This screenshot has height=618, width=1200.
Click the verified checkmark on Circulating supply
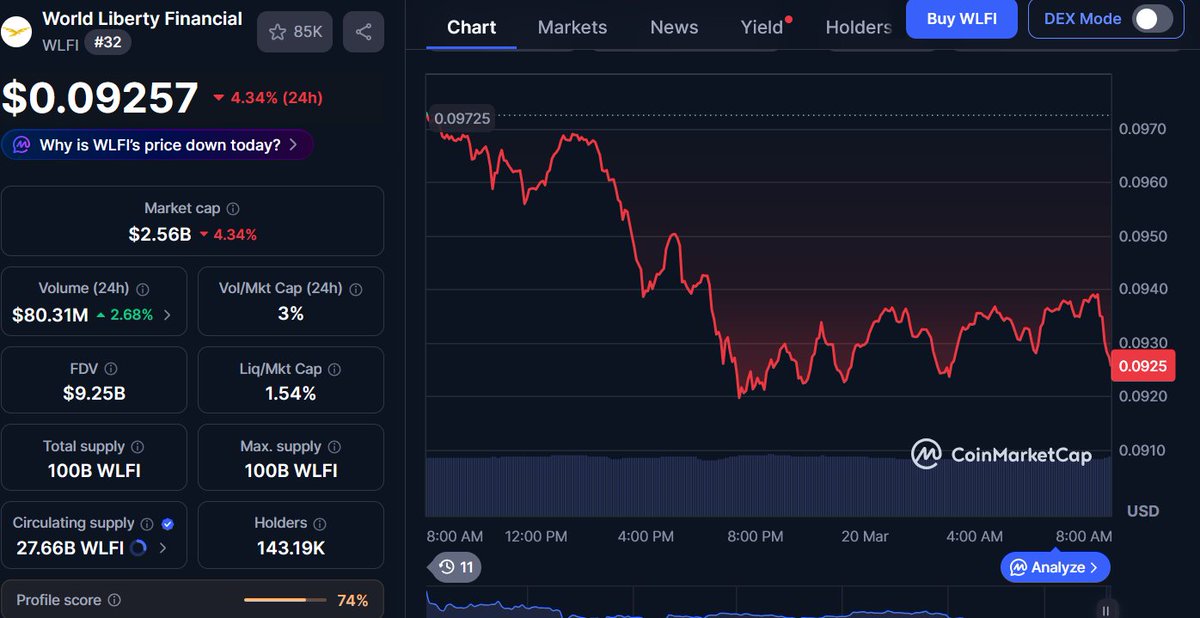click(166, 522)
